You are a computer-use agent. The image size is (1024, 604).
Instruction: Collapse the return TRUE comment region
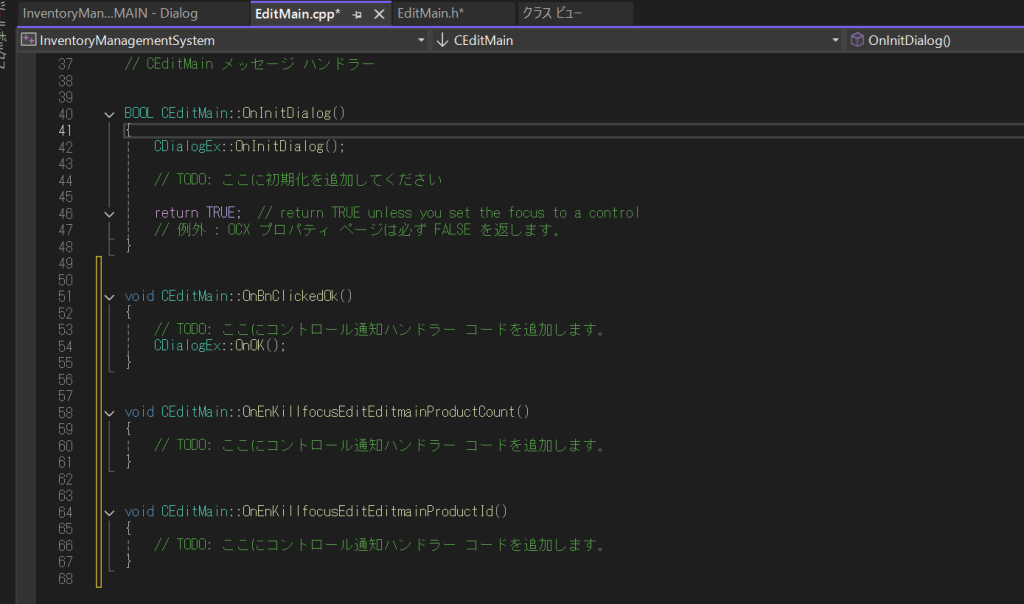click(x=109, y=213)
